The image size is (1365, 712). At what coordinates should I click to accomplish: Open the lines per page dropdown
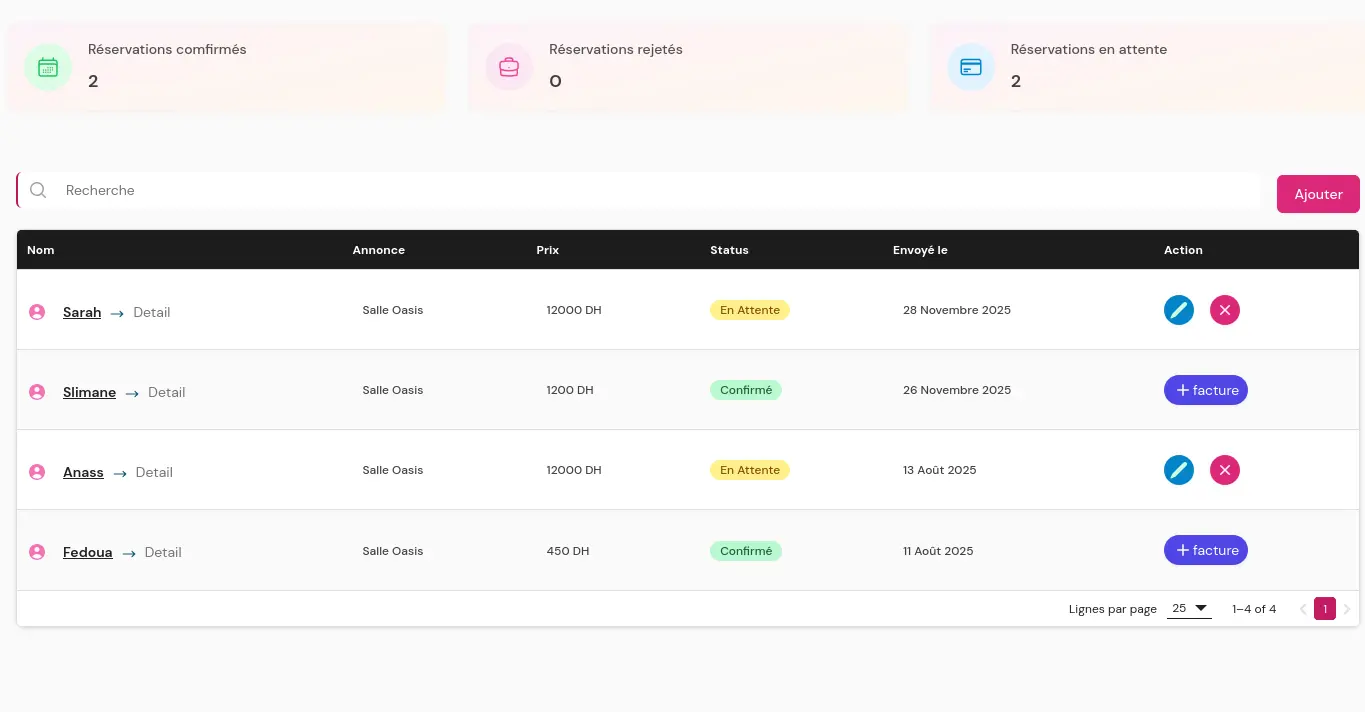(1189, 609)
